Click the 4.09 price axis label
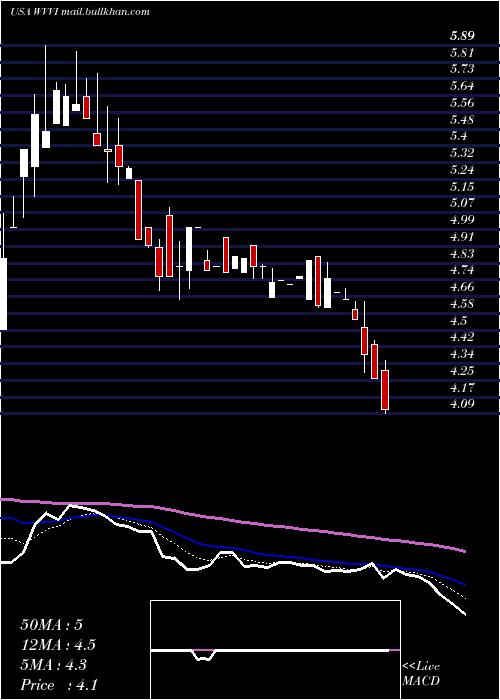Viewport: 500px width, 700px height. [462, 404]
